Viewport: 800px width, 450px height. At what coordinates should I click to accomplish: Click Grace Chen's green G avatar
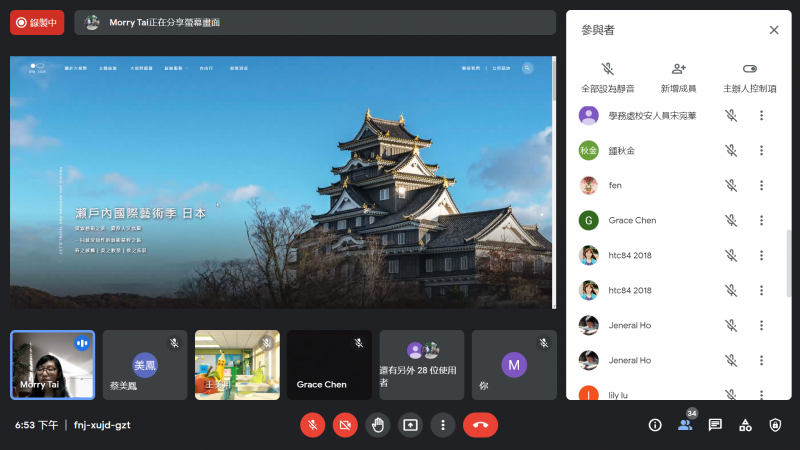click(x=589, y=220)
